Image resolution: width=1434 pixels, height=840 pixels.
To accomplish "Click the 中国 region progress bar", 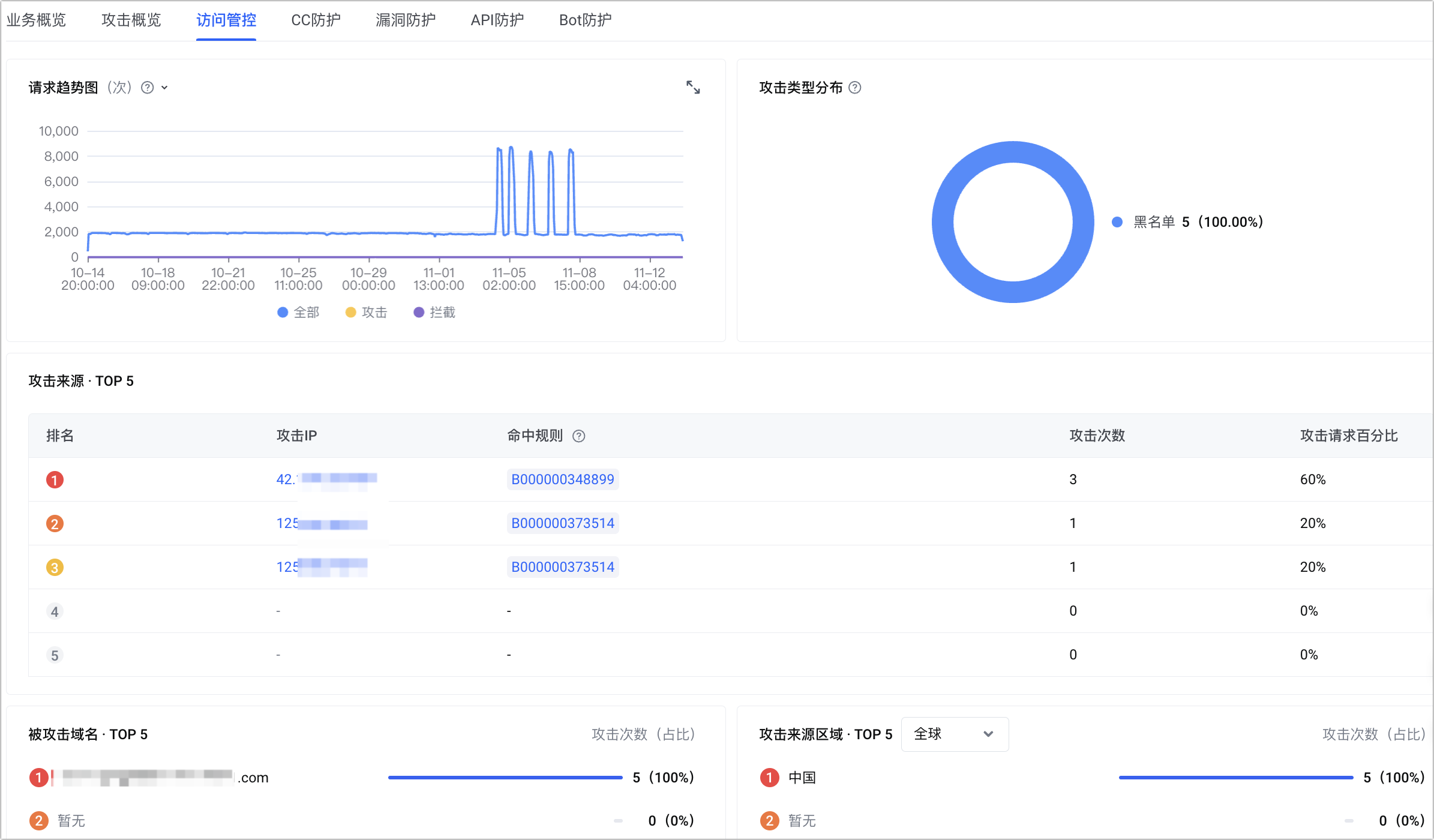I will click(1236, 778).
